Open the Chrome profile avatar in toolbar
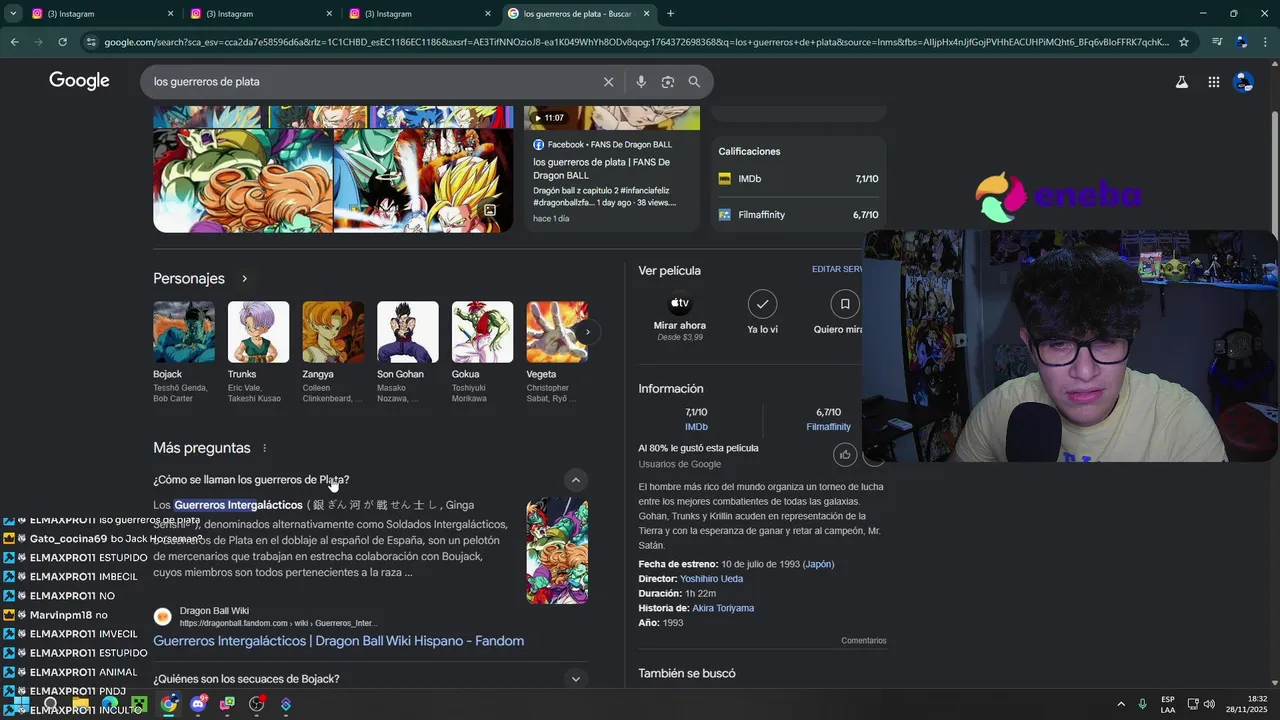Viewport: 1280px width, 720px height. 1242,42
